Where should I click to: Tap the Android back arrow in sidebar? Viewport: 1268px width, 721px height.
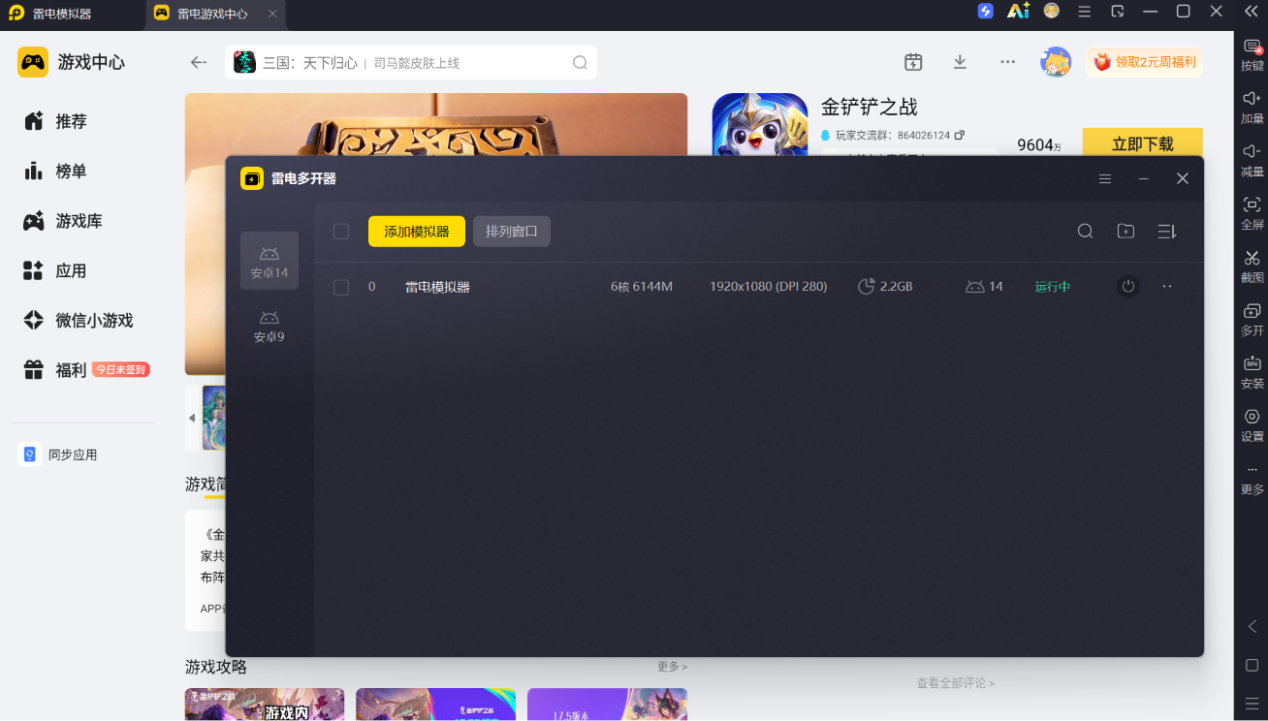pos(1252,626)
